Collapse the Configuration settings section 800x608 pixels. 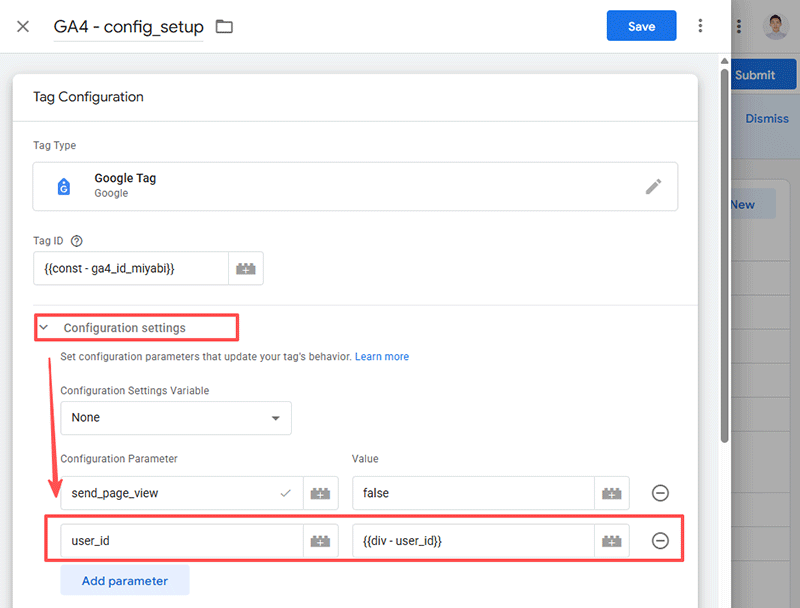[44, 327]
